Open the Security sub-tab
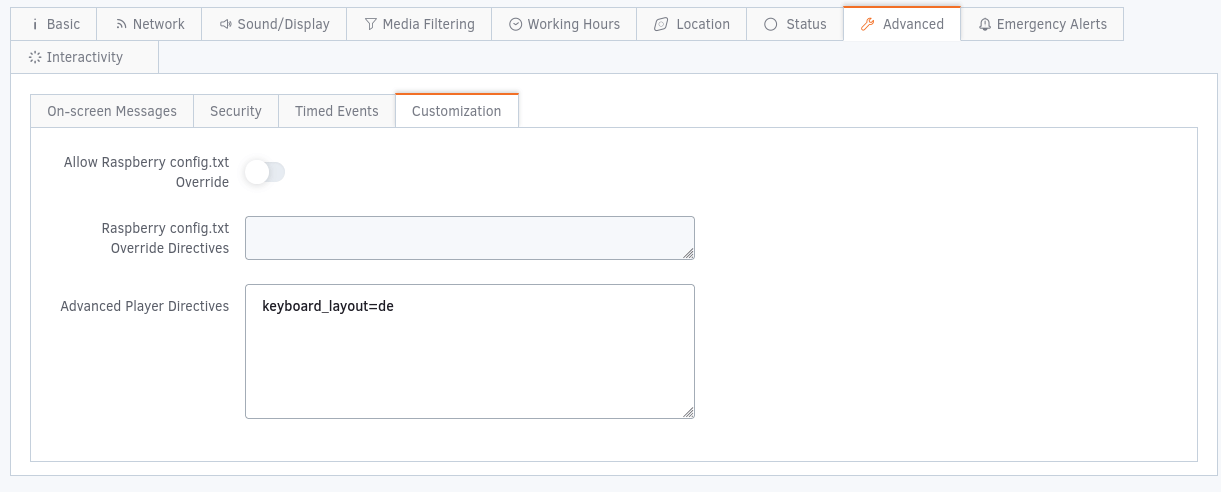This screenshot has height=492, width=1221. [x=236, y=111]
